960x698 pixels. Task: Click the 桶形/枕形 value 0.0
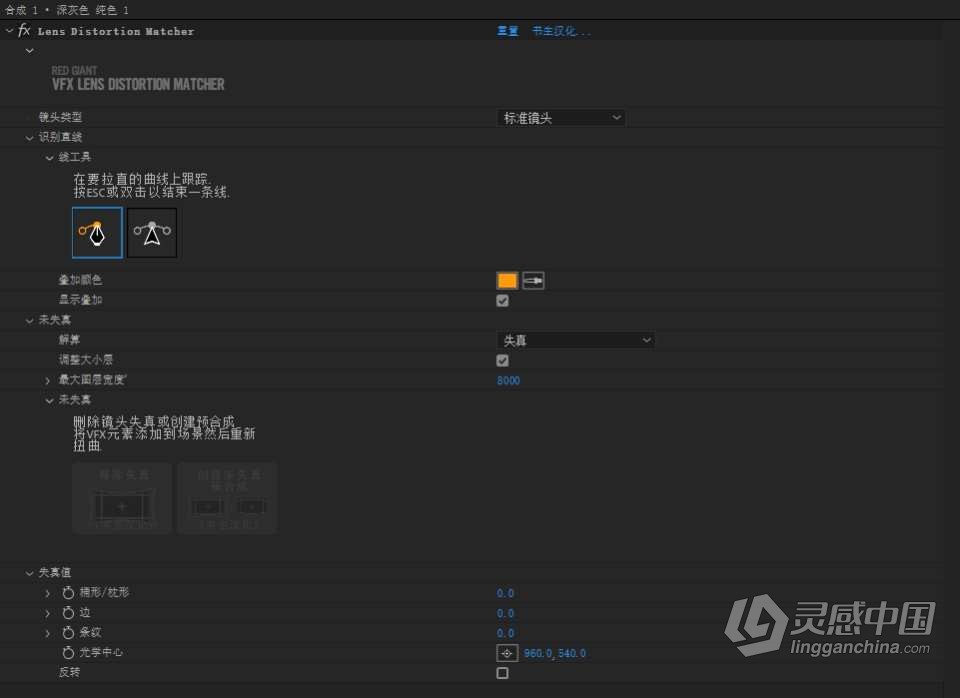pyautogui.click(x=505, y=593)
